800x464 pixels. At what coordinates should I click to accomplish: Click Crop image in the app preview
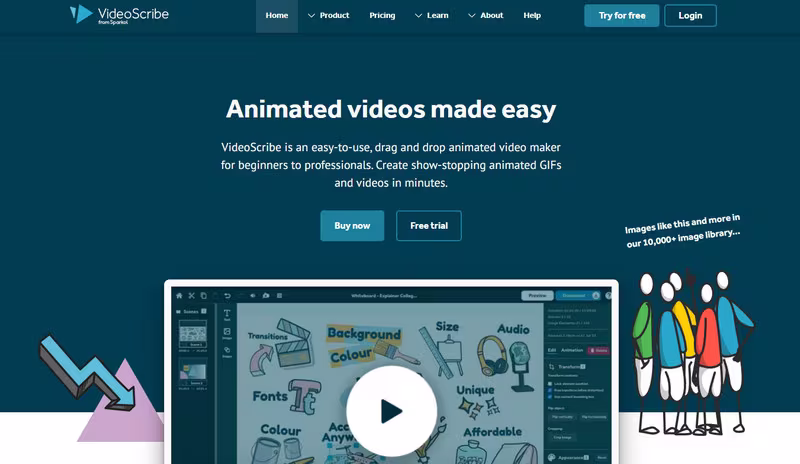(562, 437)
